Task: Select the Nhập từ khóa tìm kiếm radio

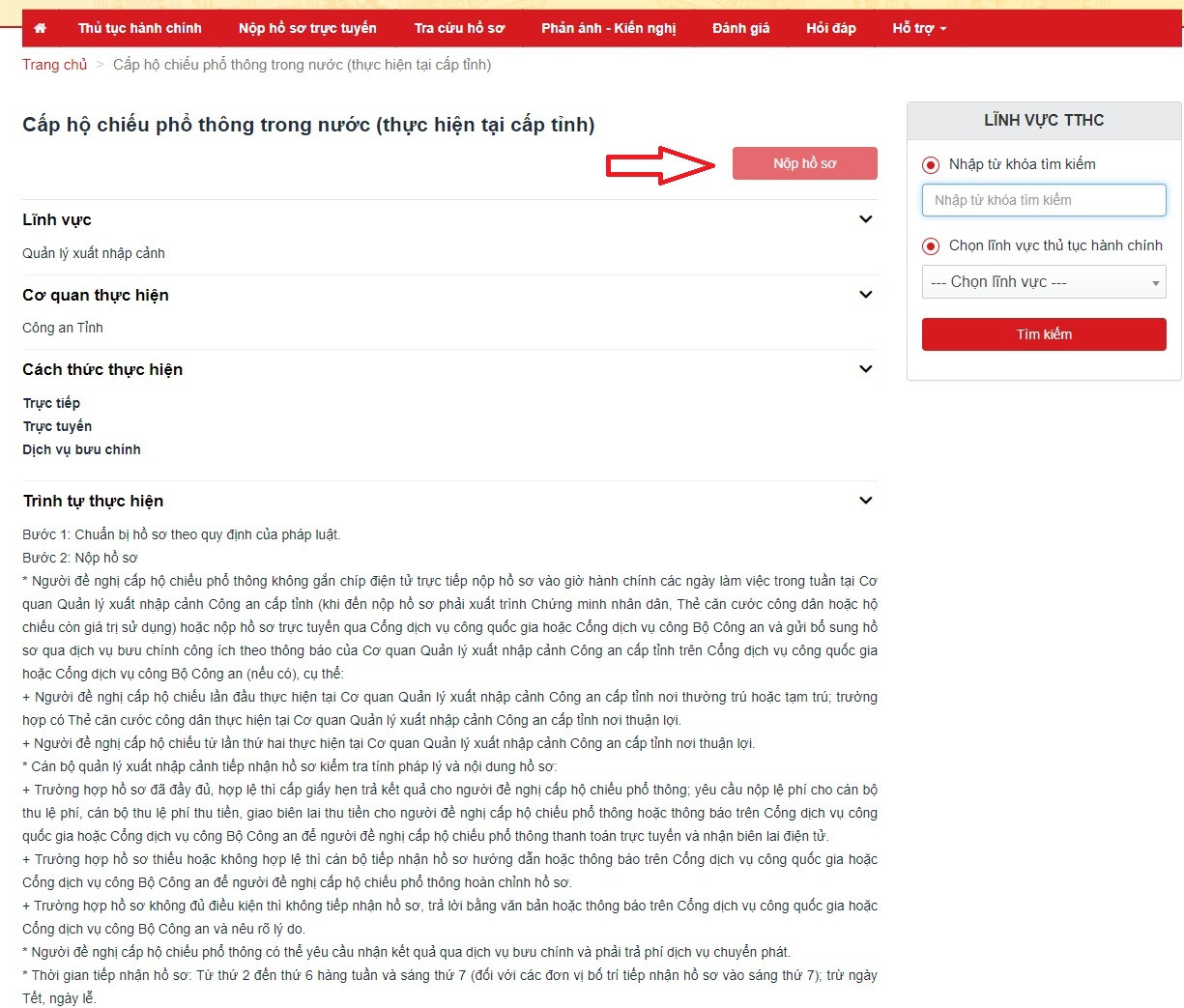Action: click(x=931, y=165)
